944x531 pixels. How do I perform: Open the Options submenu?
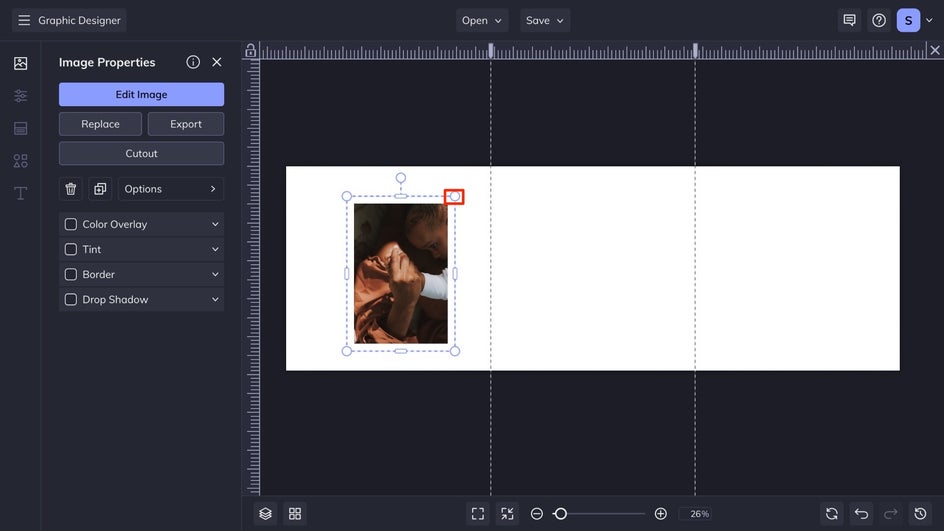[171, 189]
